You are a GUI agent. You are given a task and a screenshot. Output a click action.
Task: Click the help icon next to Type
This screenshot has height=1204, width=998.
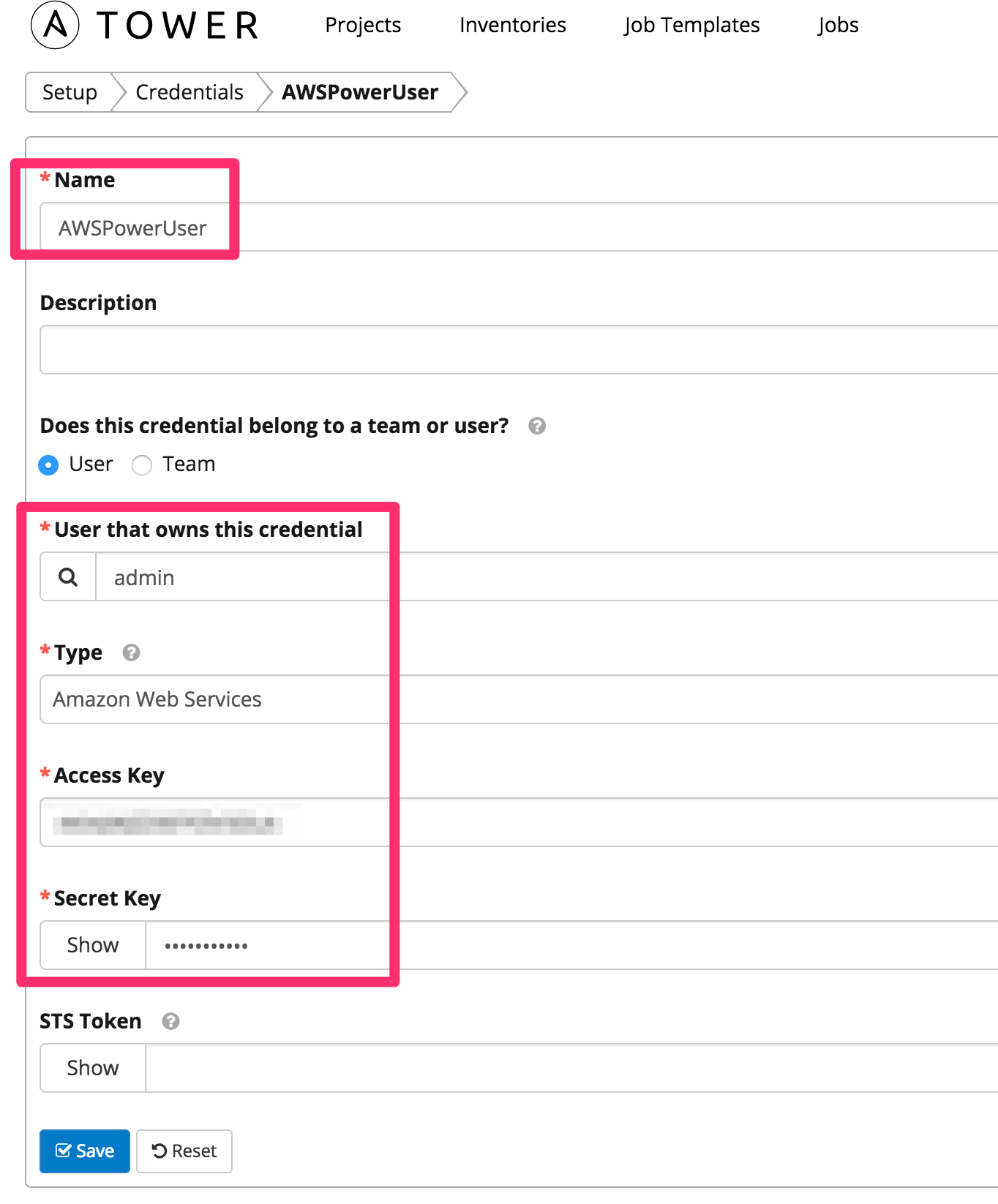pyautogui.click(x=130, y=653)
